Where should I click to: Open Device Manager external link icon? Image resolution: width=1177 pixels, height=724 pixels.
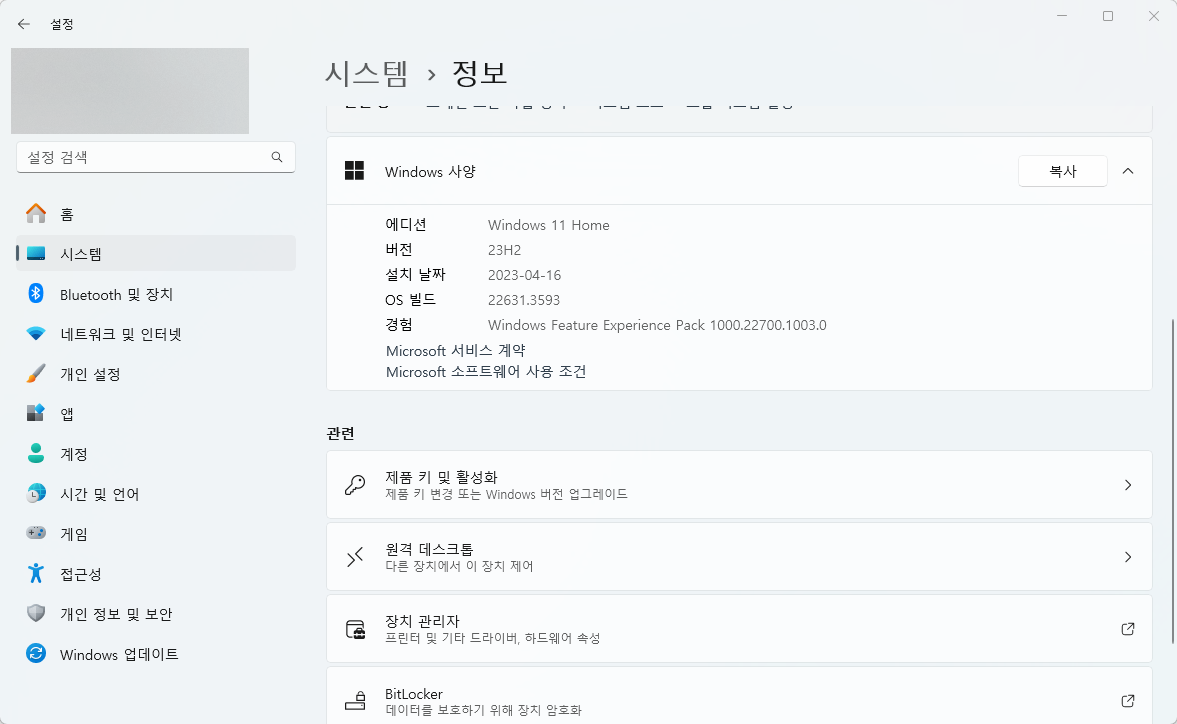1127,629
